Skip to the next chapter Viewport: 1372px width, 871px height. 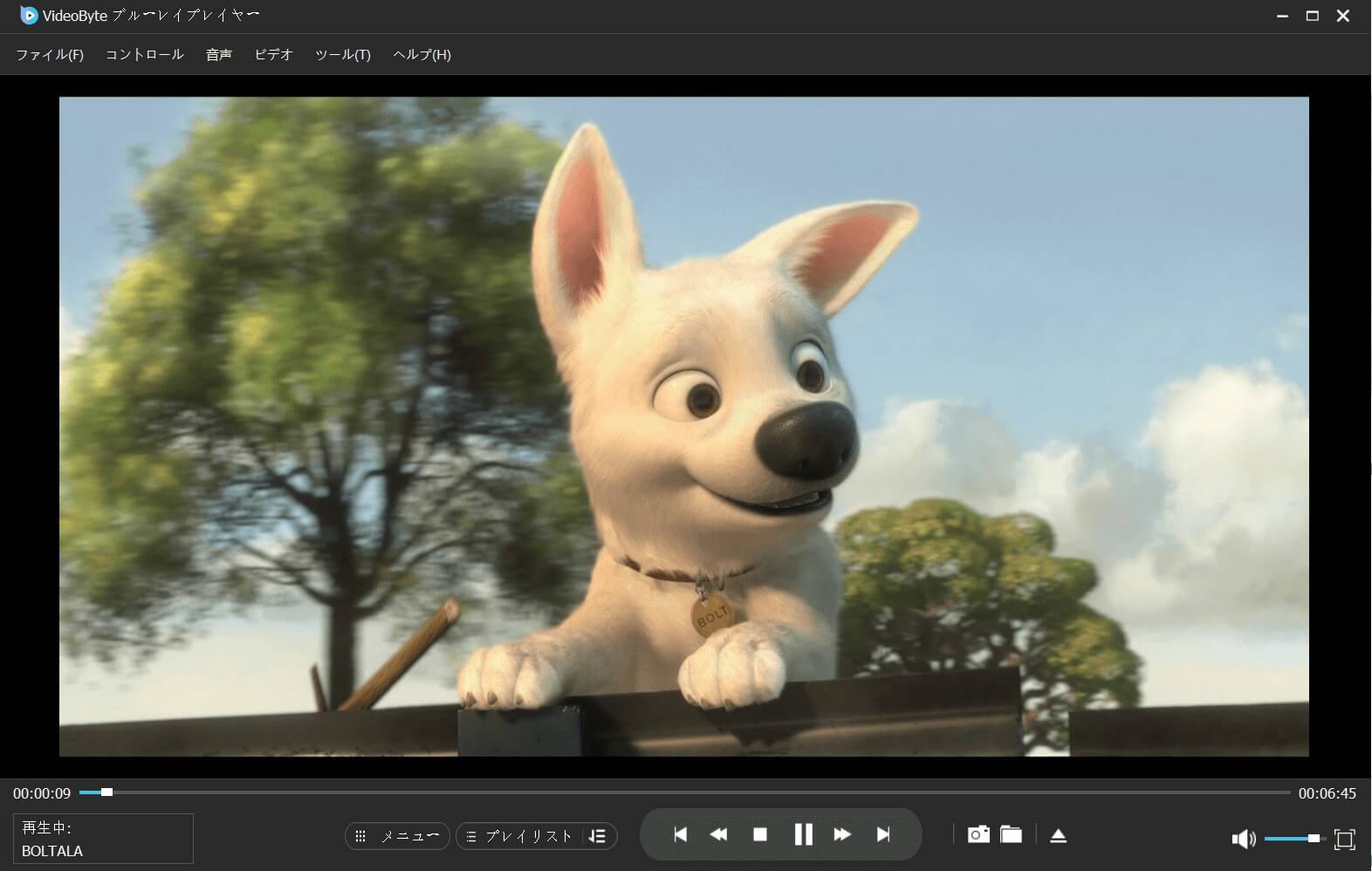click(883, 834)
